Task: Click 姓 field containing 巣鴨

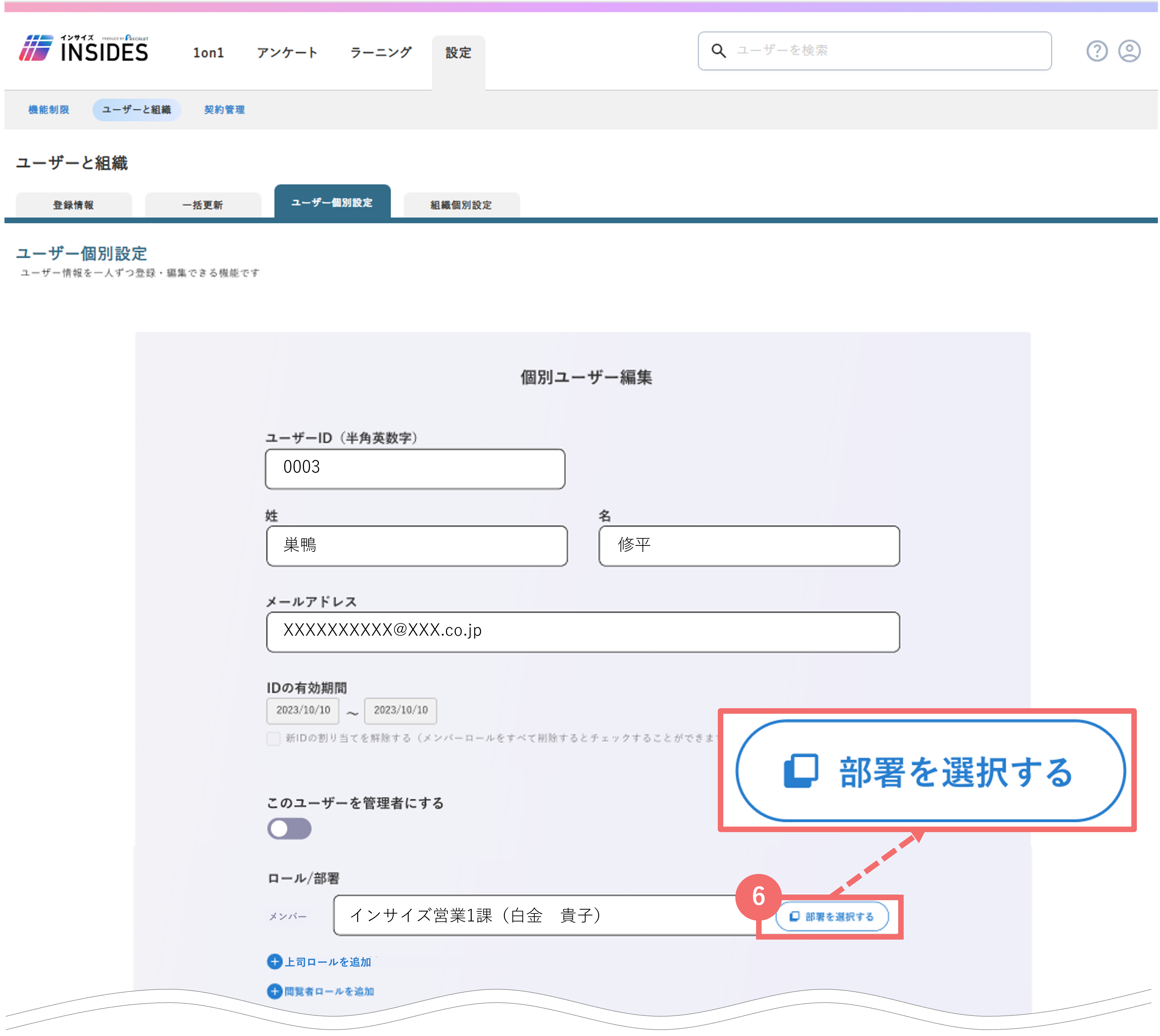Action: point(417,546)
